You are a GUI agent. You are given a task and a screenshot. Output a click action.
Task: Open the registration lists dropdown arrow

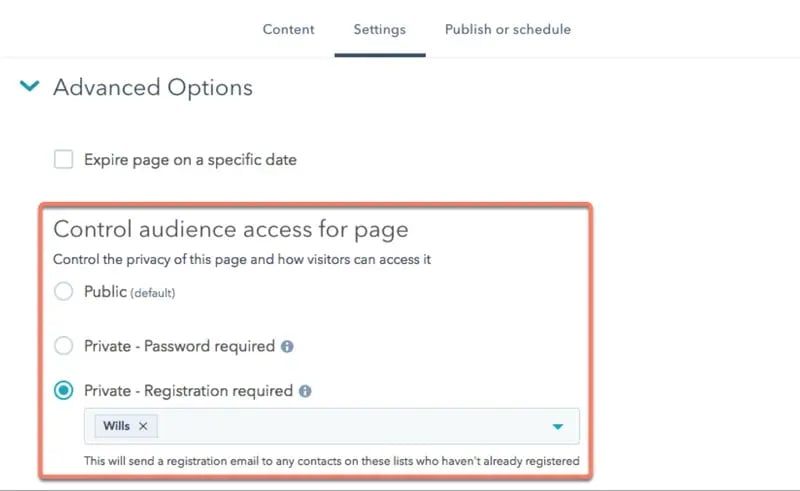click(x=558, y=427)
